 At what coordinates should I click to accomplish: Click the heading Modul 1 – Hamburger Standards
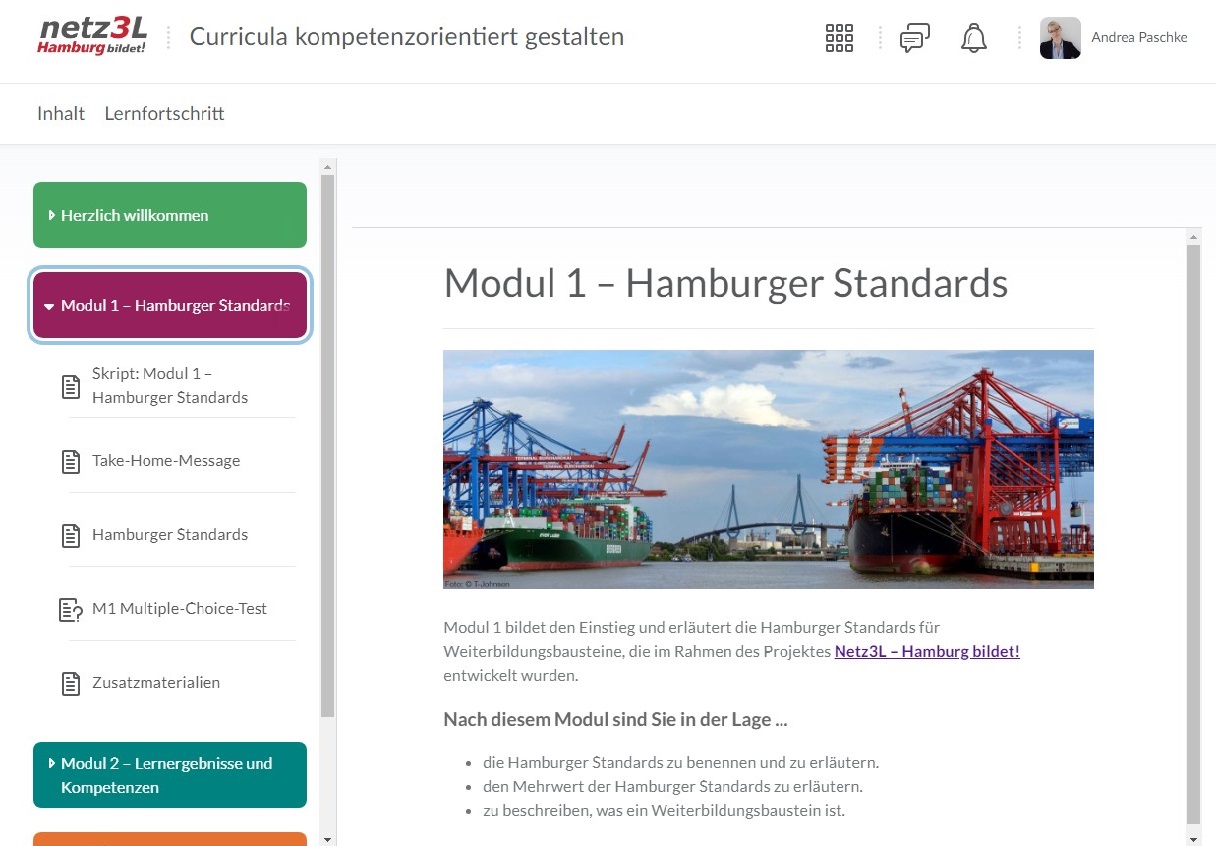click(x=726, y=283)
